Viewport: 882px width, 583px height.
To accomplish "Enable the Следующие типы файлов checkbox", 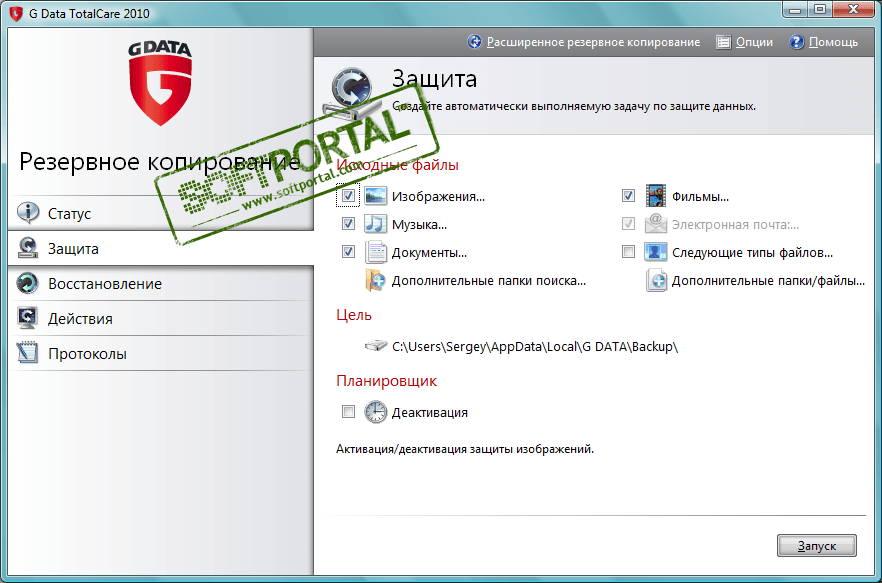I will tap(628, 252).
